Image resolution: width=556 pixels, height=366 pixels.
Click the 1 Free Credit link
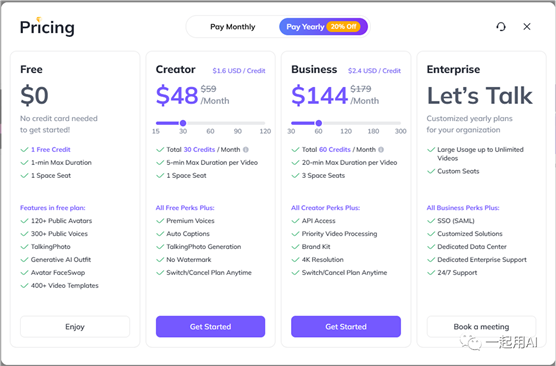(51, 150)
